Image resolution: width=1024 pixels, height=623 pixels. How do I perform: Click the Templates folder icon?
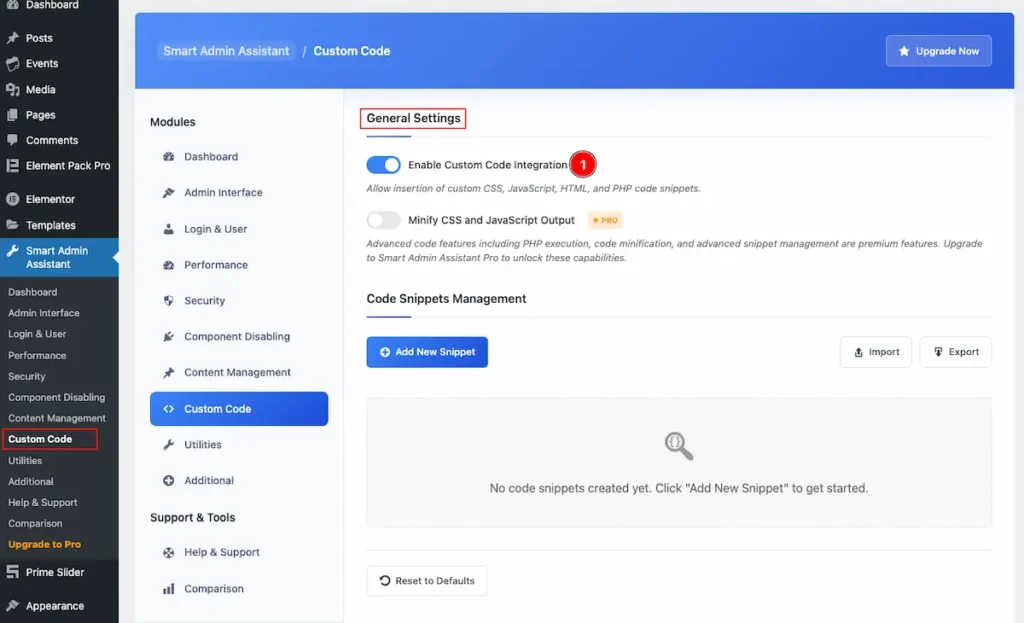tap(12, 225)
